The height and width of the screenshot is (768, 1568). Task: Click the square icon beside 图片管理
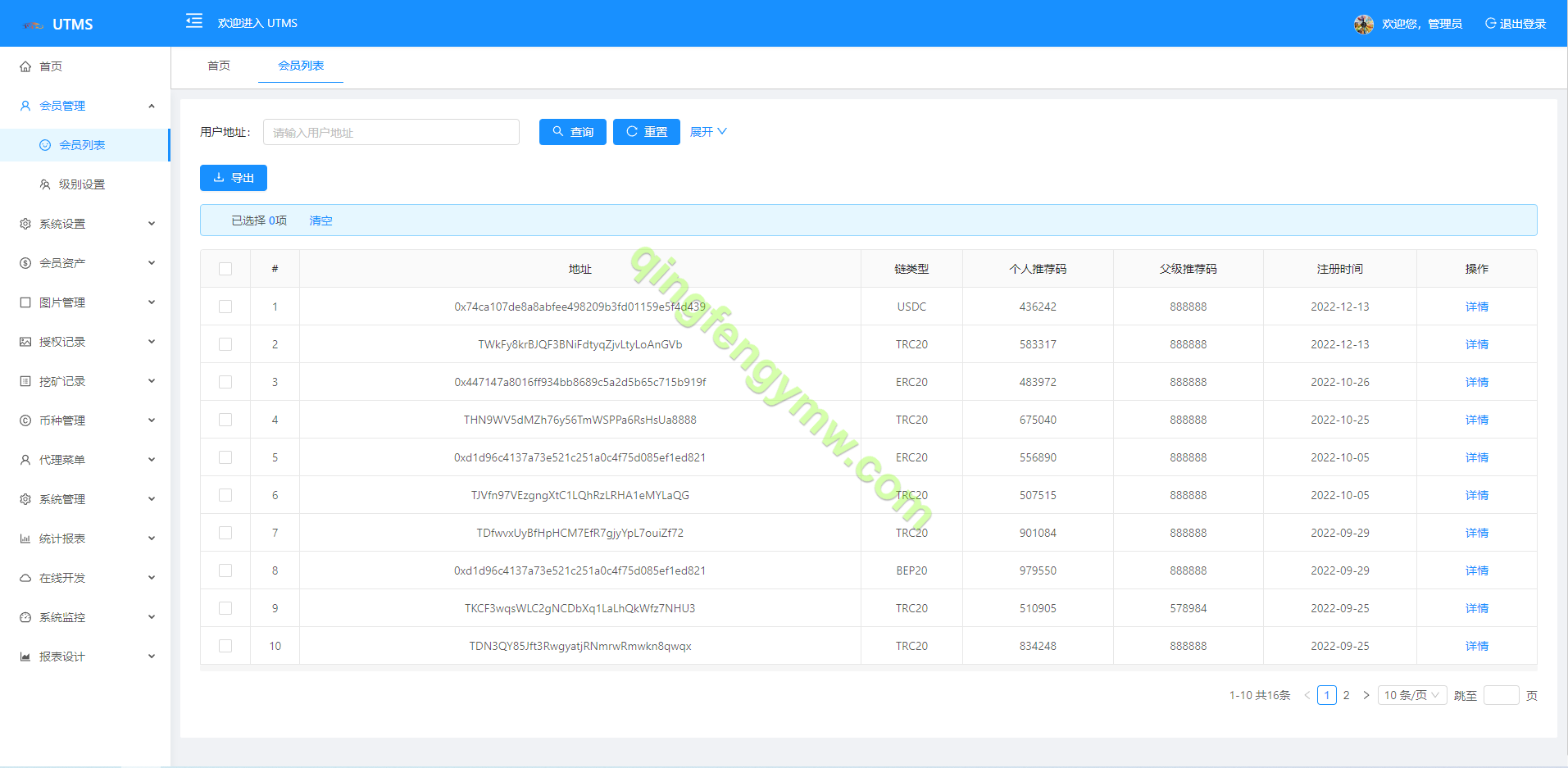(25, 302)
